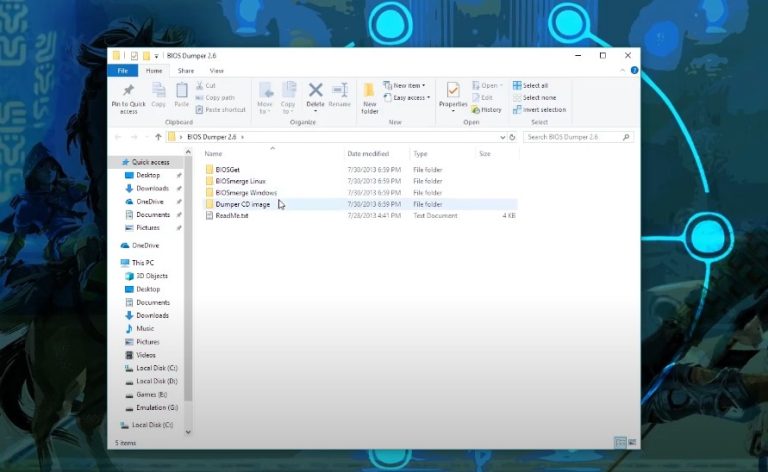Click the navigation pane scroll up arrow
This screenshot has height=472, width=768.
coord(188,152)
